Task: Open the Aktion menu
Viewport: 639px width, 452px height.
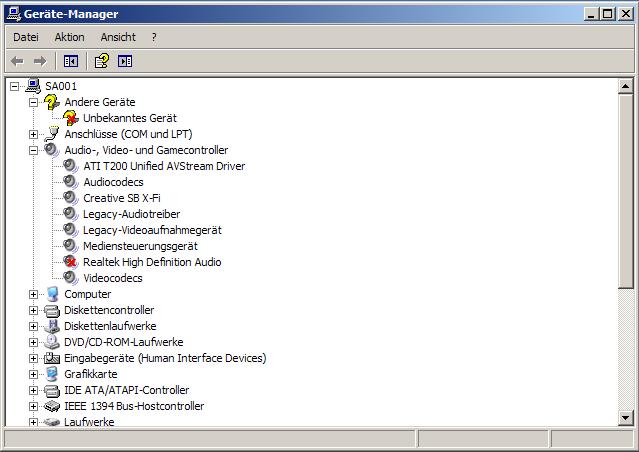Action: pyautogui.click(x=69, y=37)
